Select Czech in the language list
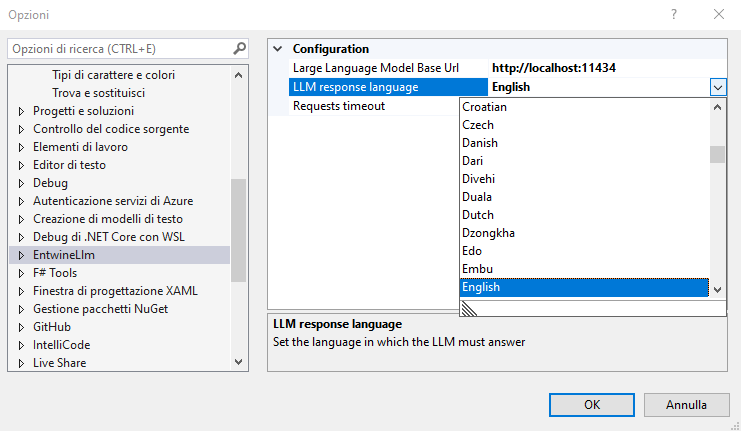 point(584,125)
